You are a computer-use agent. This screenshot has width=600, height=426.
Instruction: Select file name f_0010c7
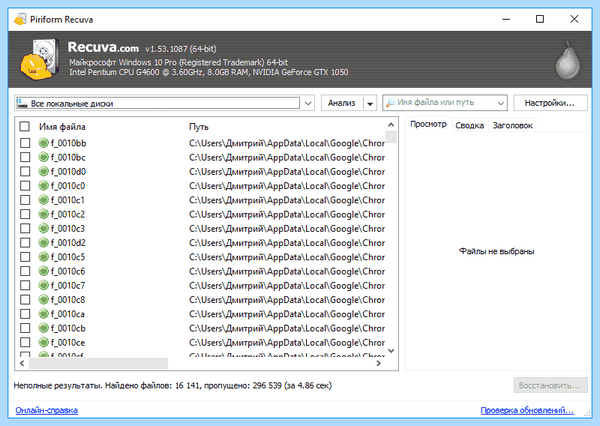[x=68, y=286]
